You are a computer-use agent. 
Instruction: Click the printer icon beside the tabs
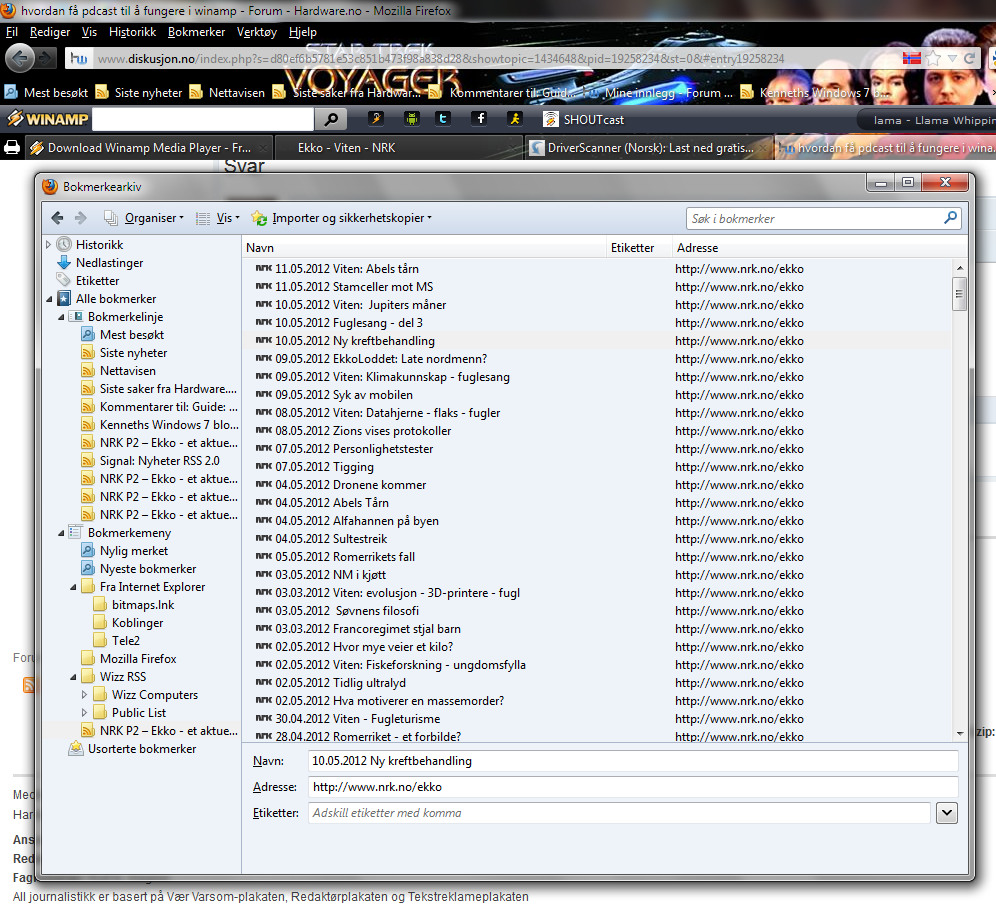coord(11,147)
